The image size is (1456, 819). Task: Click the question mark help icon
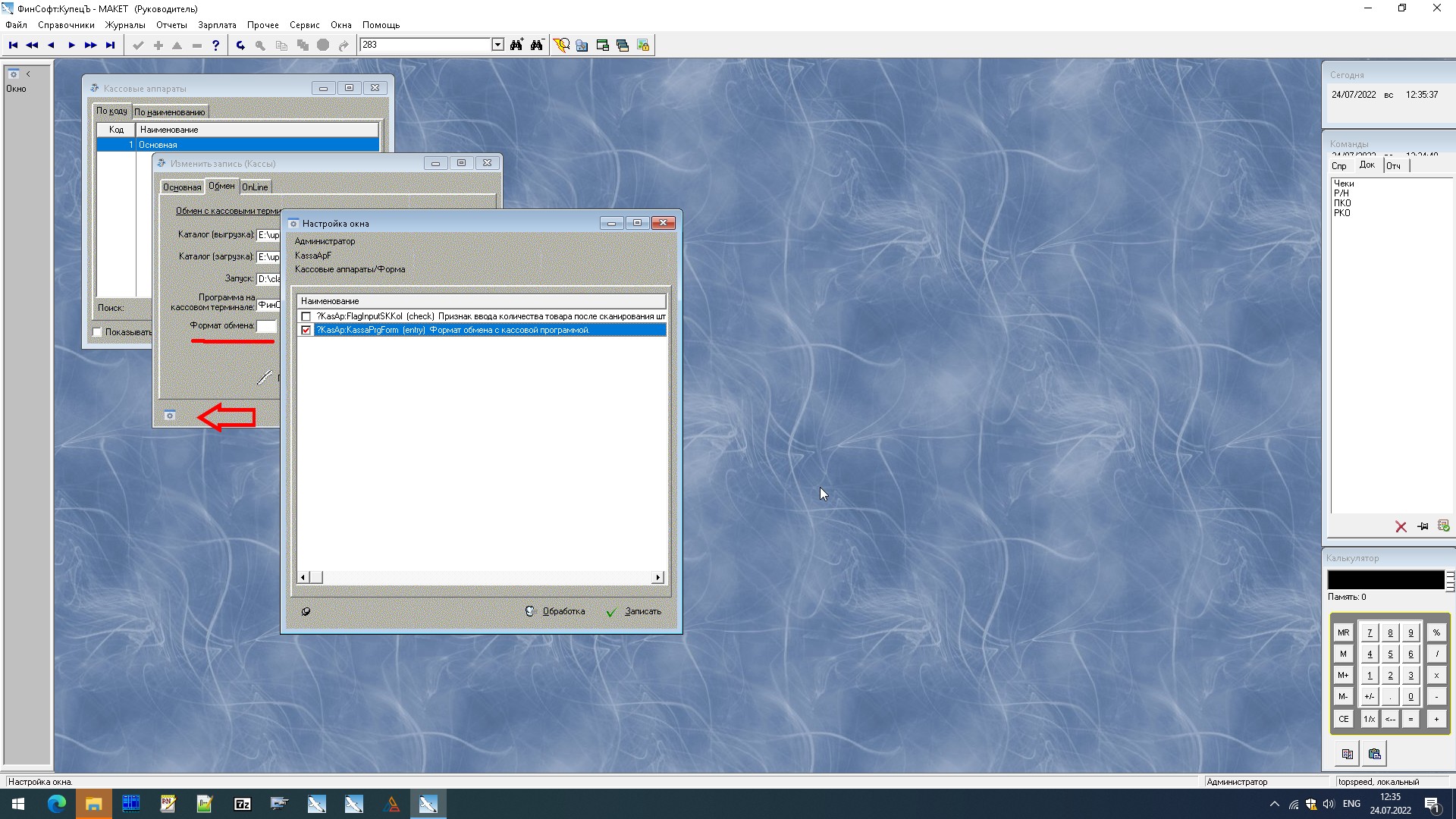216,45
